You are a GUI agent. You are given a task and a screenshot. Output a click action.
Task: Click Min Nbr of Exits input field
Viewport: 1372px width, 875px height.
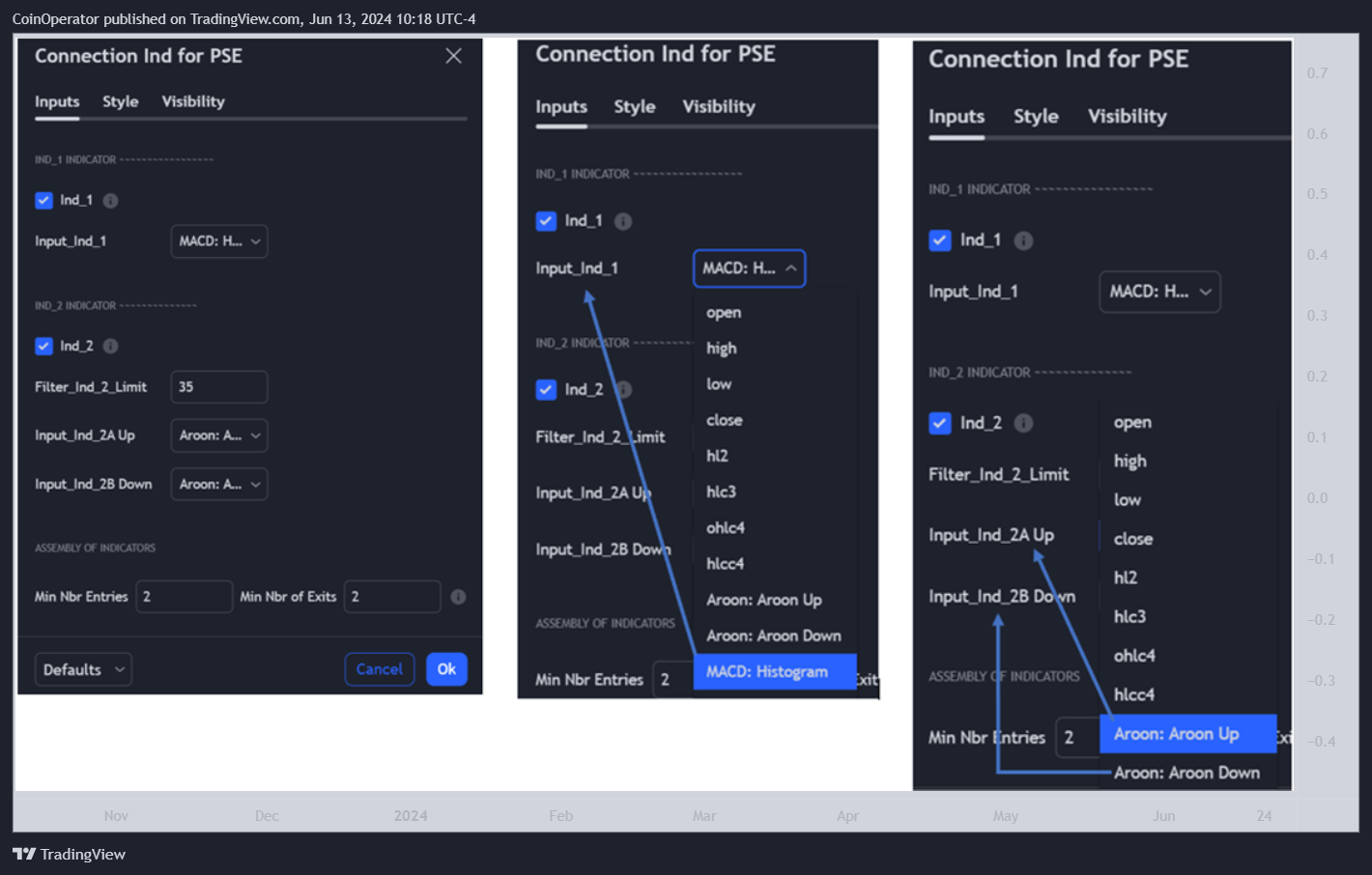[392, 597]
